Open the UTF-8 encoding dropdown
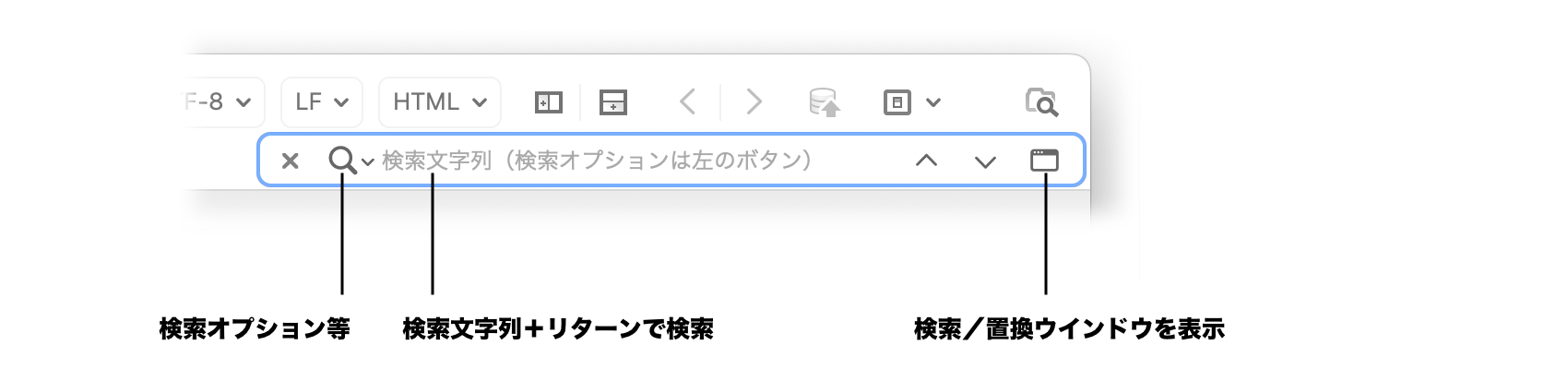1568x369 pixels. tap(224, 101)
